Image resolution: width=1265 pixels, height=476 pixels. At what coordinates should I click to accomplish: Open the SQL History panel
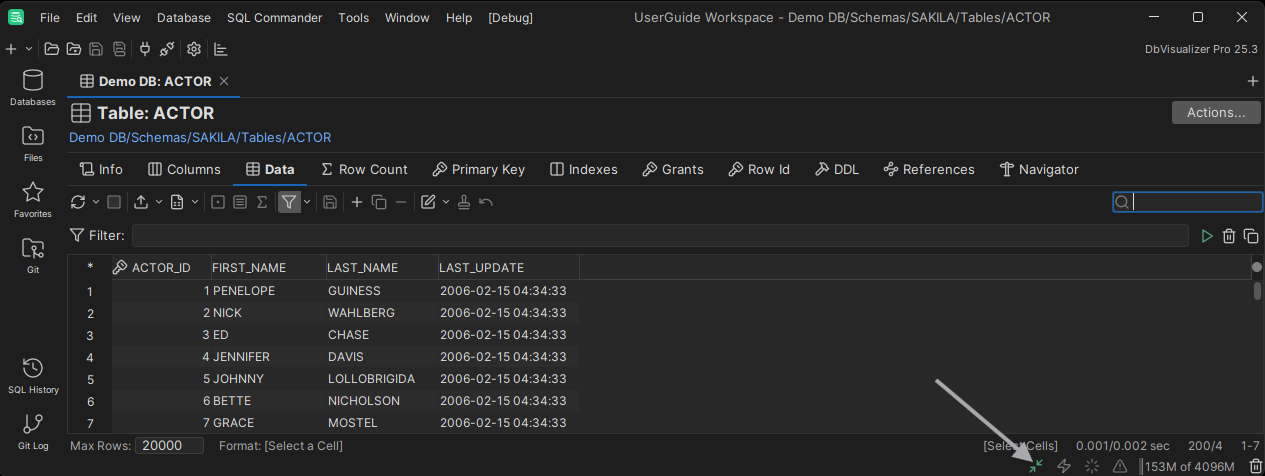pyautogui.click(x=33, y=376)
